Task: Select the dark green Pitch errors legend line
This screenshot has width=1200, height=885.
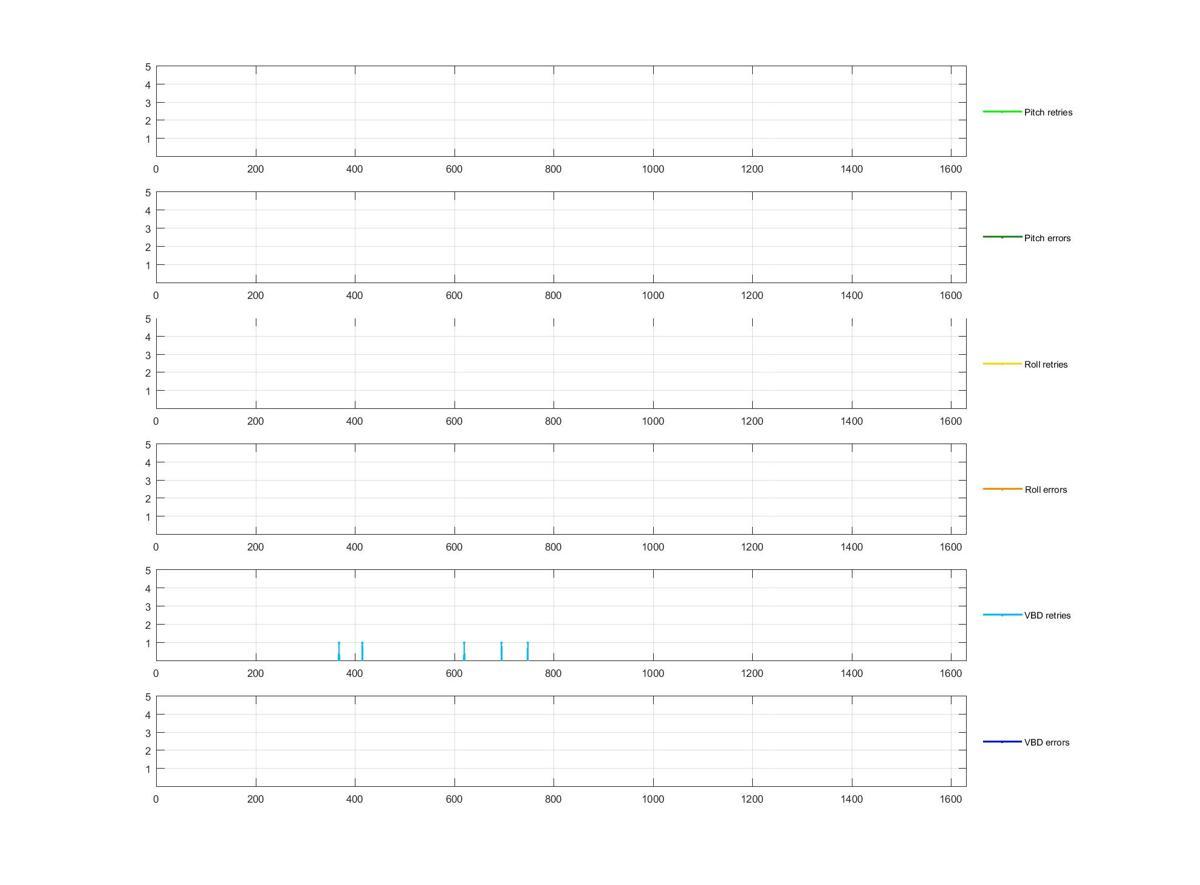Action: click(1002, 237)
